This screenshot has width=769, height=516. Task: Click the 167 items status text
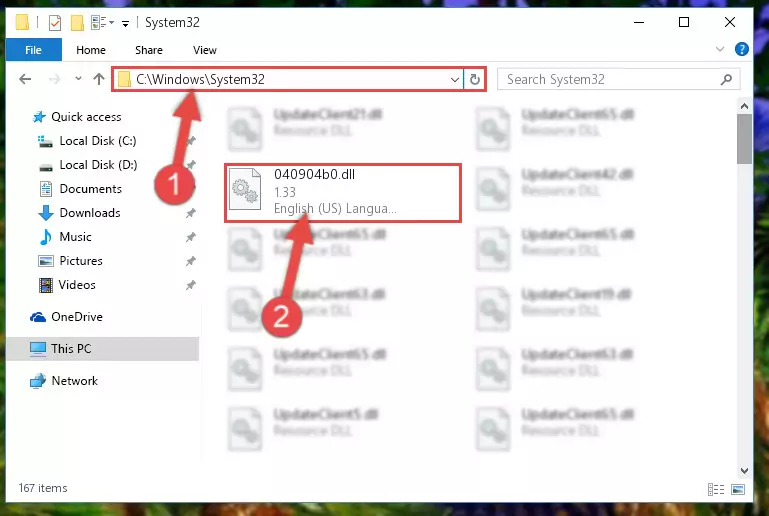pos(43,488)
